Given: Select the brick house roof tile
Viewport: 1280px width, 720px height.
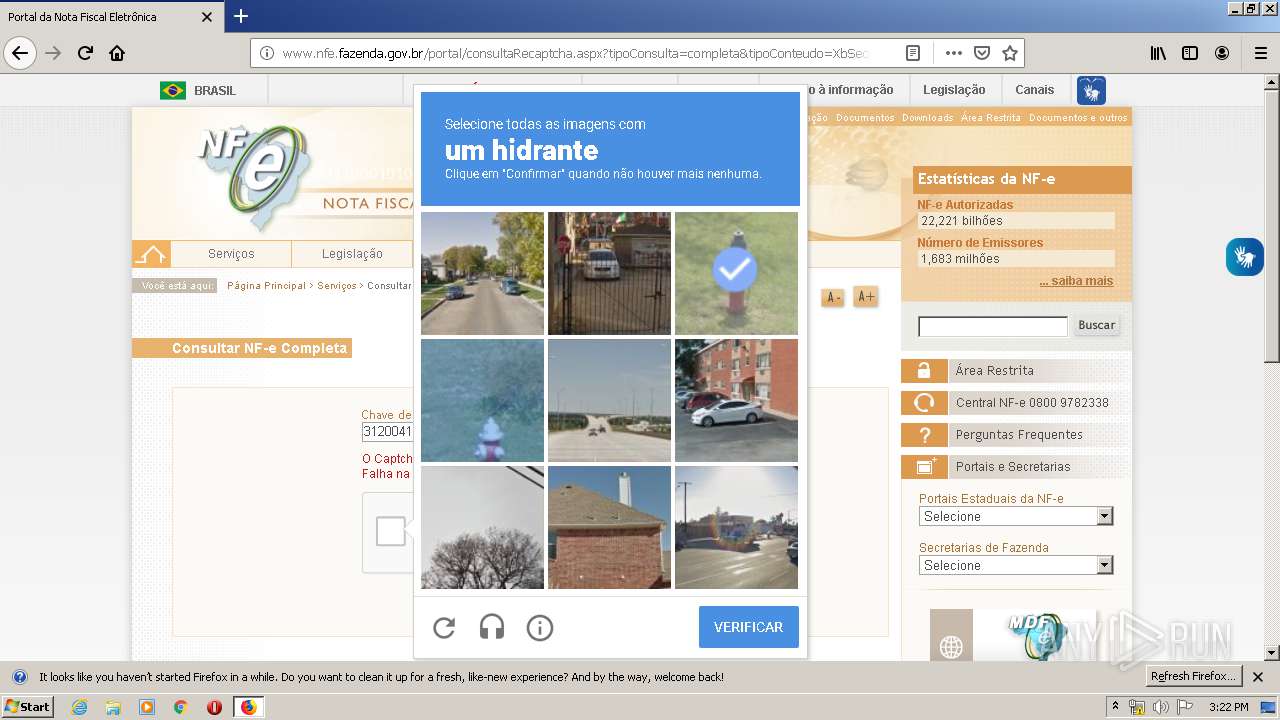Looking at the screenshot, I should click(609, 527).
